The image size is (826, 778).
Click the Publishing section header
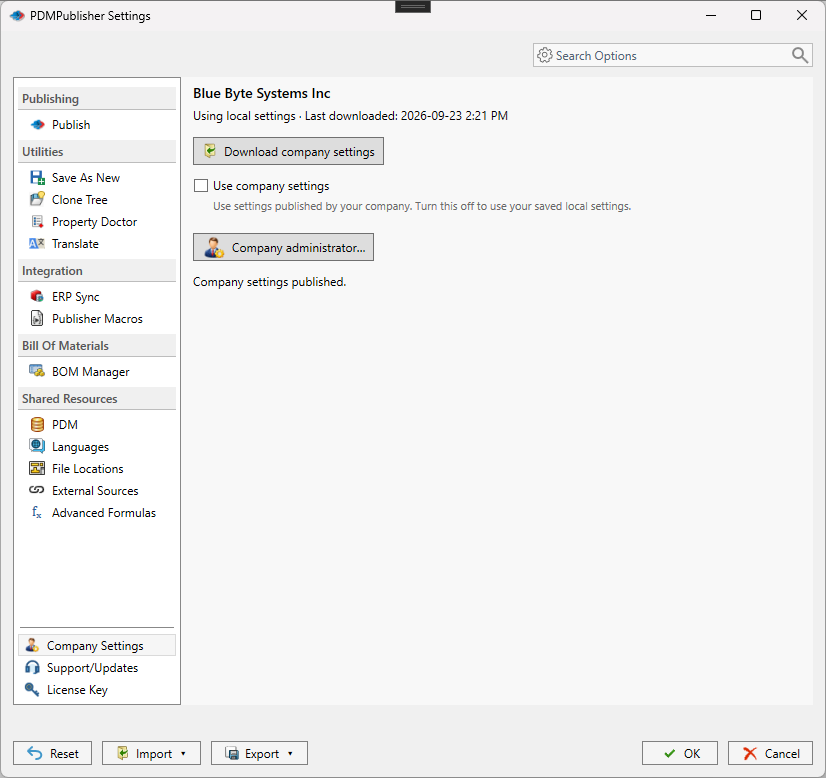coord(97,99)
